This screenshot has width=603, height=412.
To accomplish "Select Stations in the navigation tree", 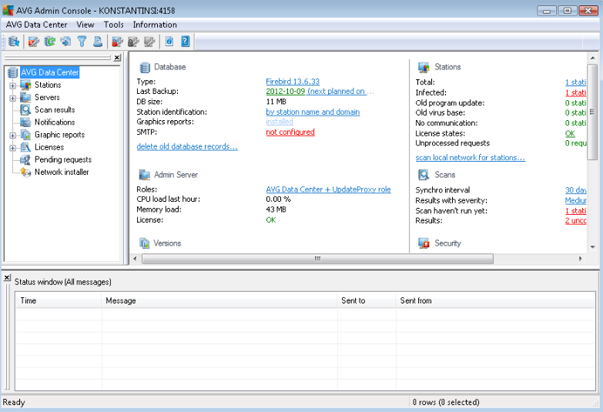I will tap(48, 85).
